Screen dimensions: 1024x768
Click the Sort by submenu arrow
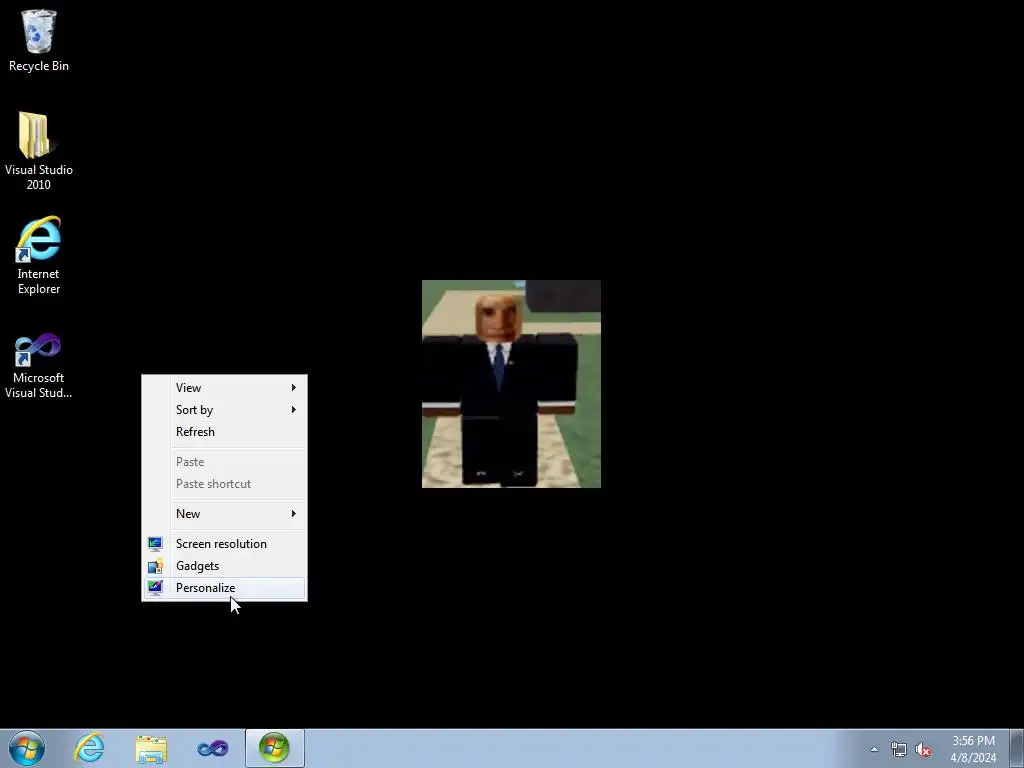tap(294, 410)
